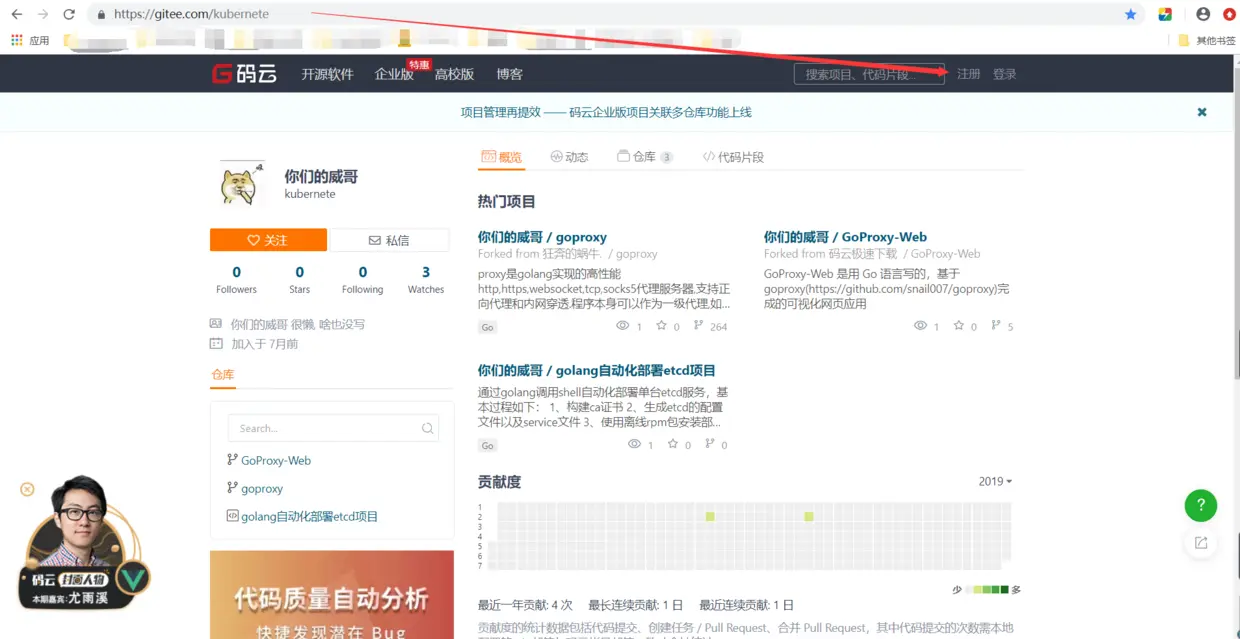Click the 尤雨溪 封面人物 promo image
This screenshot has width=1240, height=639.
(x=84, y=543)
